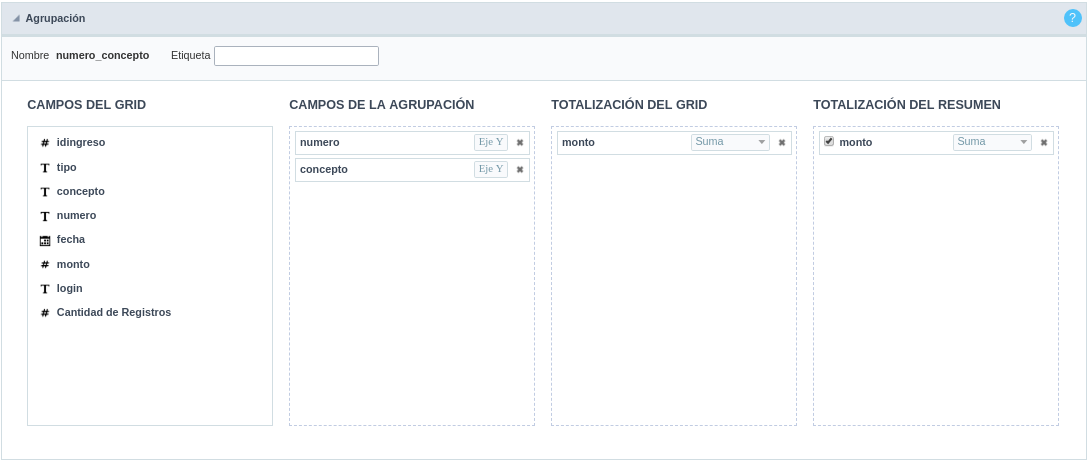Remove monto from Totalización del Resumen
This screenshot has width=1087, height=463.
[1044, 143]
